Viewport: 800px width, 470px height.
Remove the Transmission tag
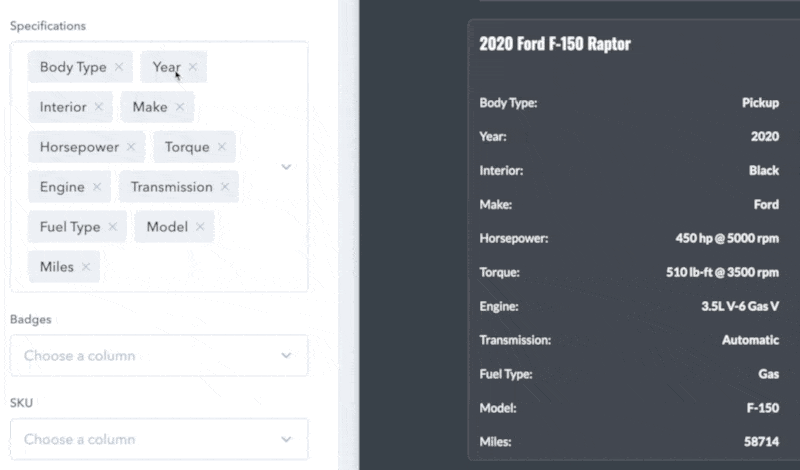[225, 187]
